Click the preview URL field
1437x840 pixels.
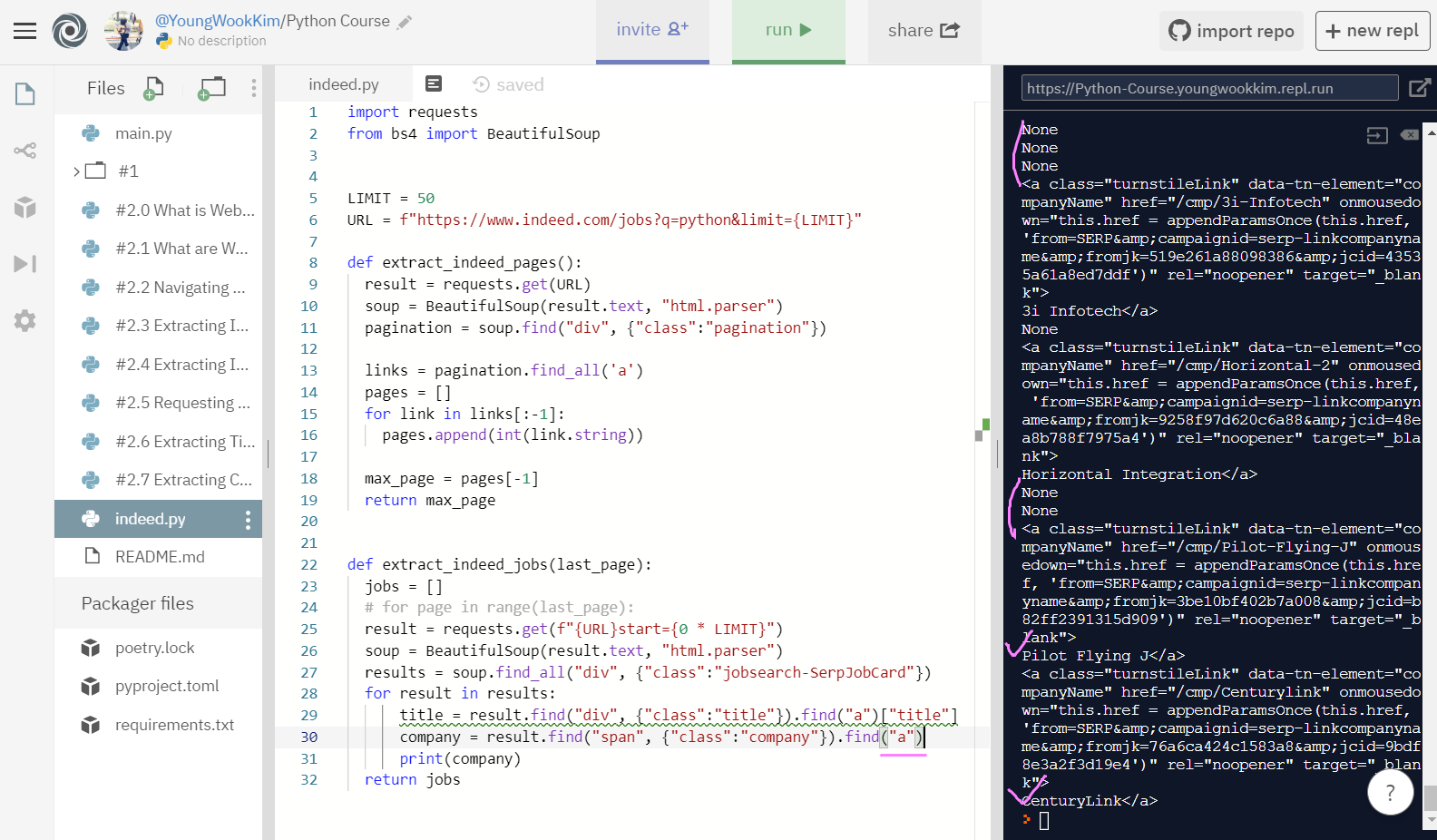pos(1209,88)
